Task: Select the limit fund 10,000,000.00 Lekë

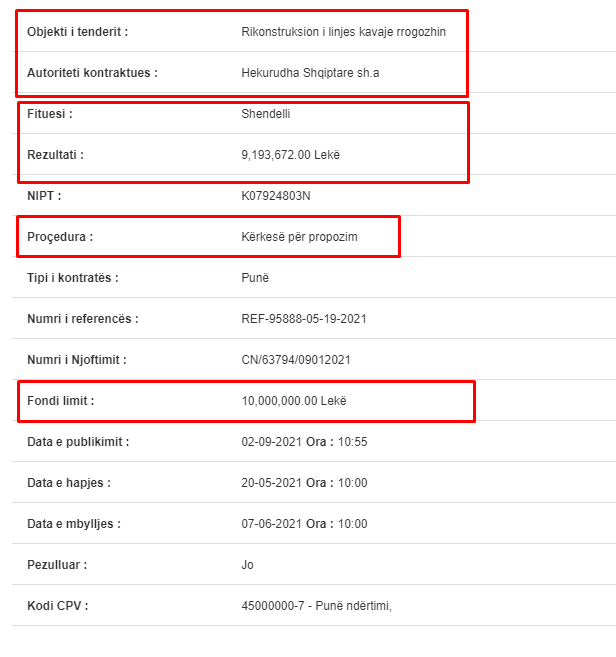Action: (x=294, y=401)
